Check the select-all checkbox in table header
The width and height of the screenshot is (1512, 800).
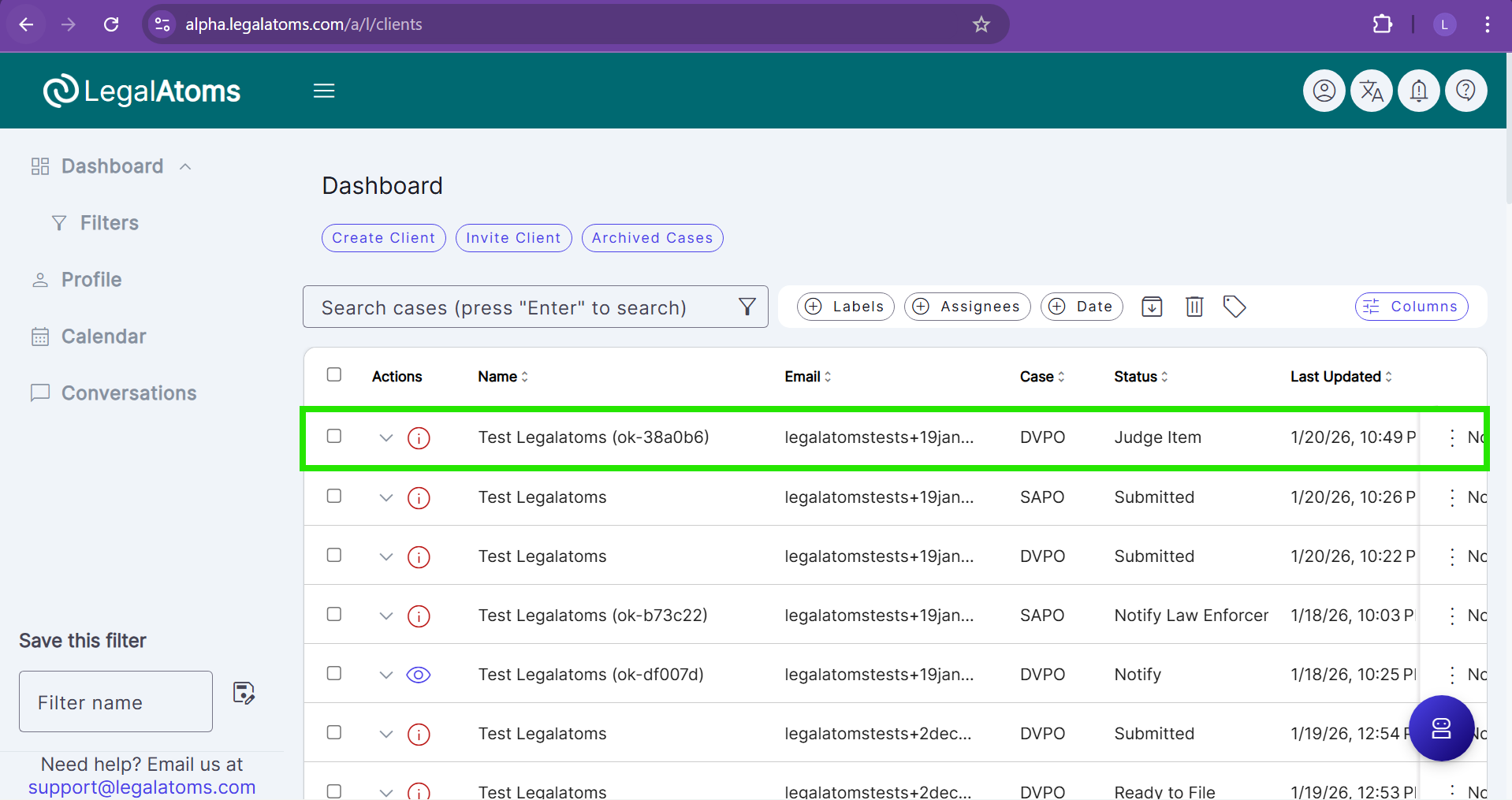tap(334, 374)
